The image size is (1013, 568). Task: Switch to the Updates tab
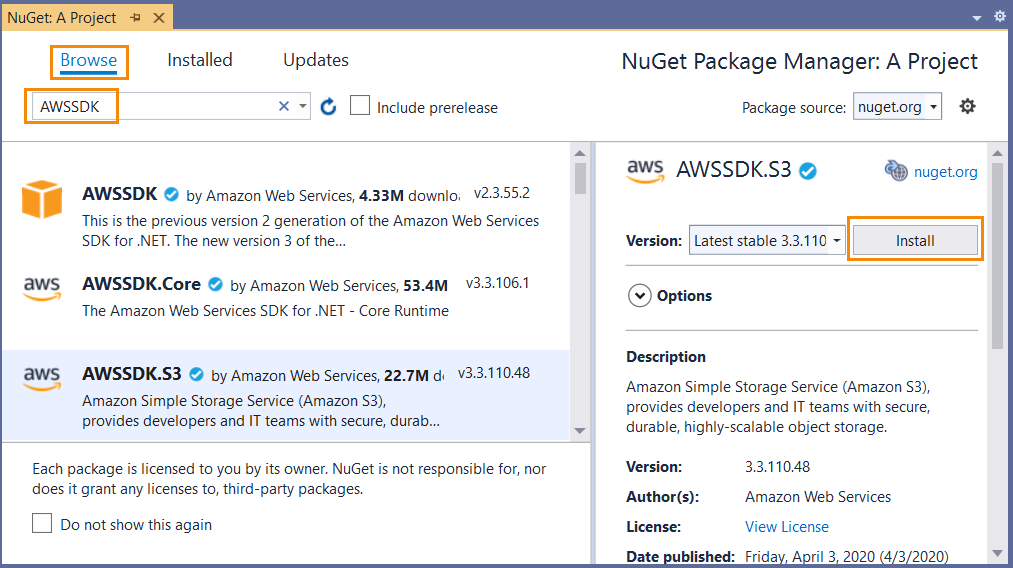316,60
